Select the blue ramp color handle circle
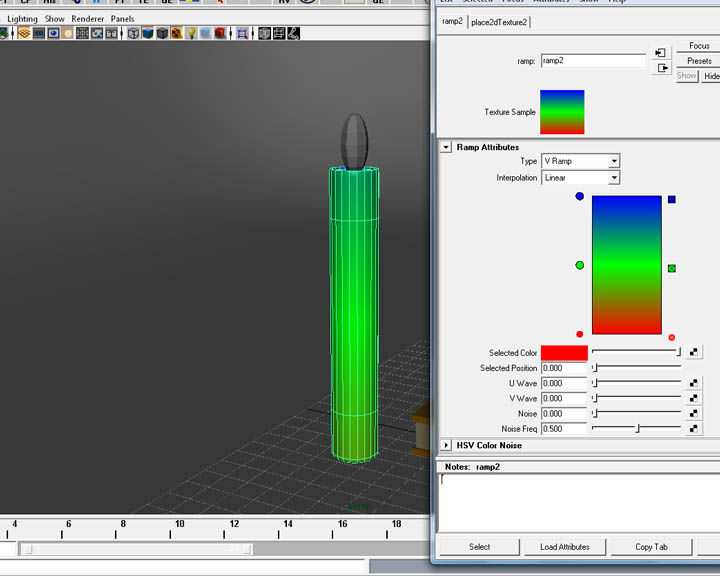 579,196
